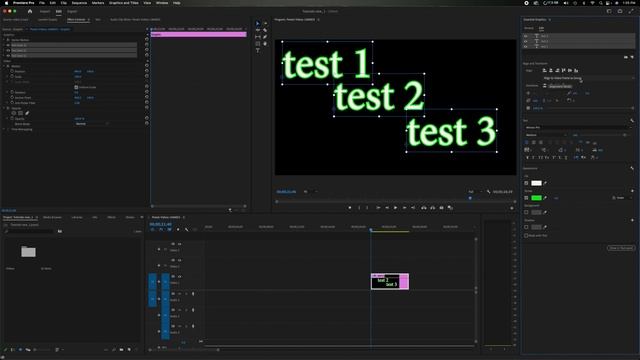Open the Graphics and Titles menu

[x=124, y=3]
